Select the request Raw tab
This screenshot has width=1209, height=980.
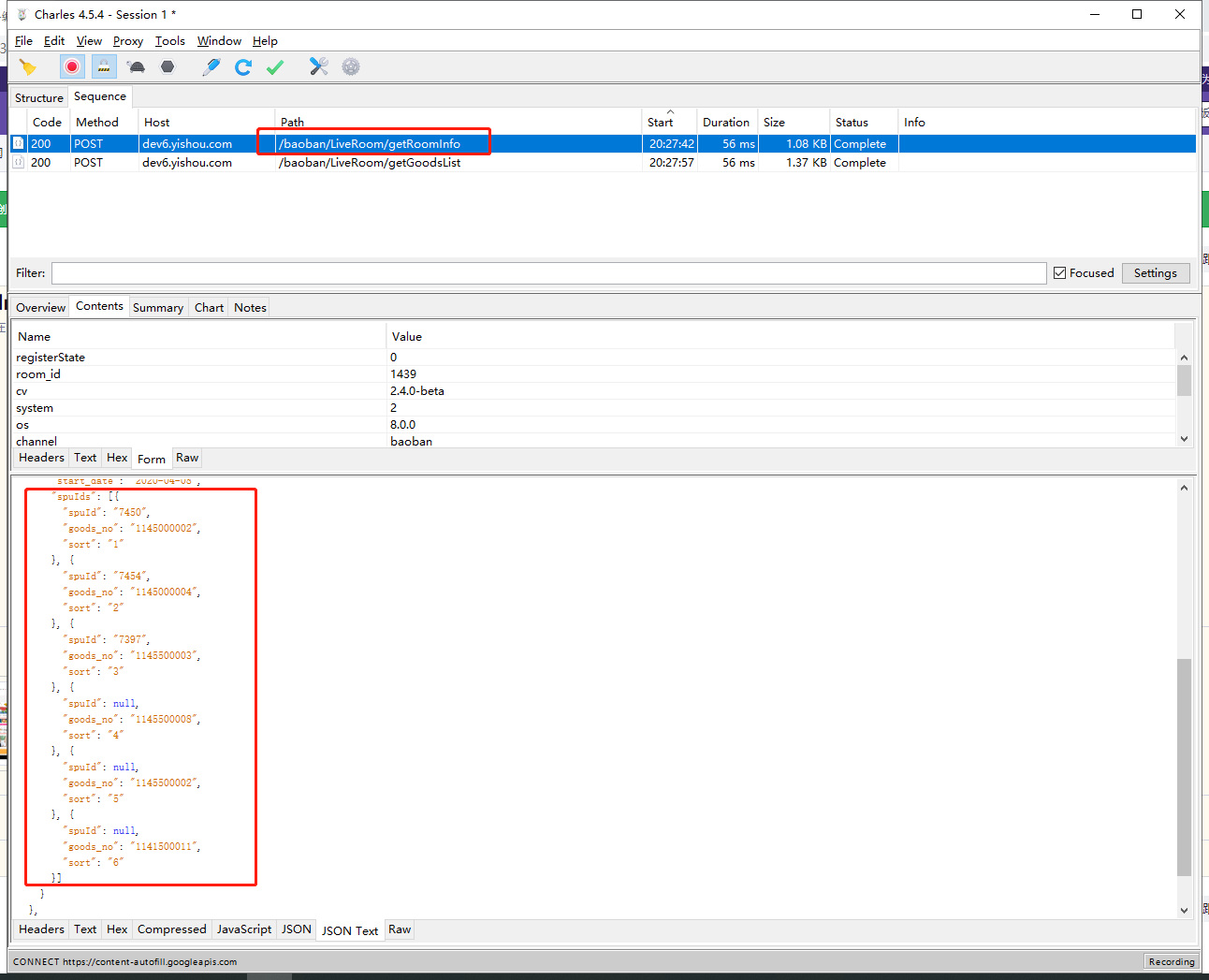tap(187, 458)
